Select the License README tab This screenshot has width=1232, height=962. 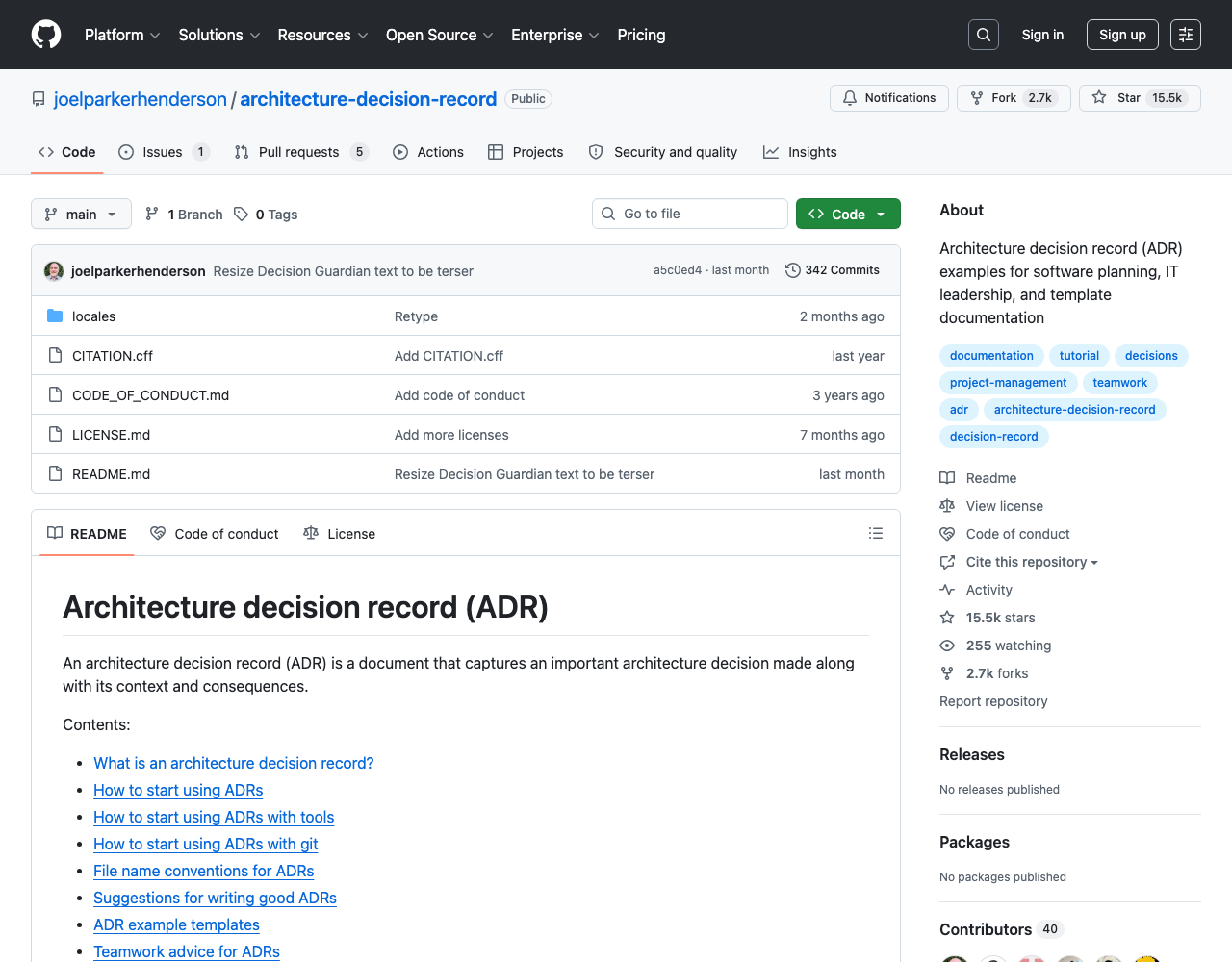(340, 534)
